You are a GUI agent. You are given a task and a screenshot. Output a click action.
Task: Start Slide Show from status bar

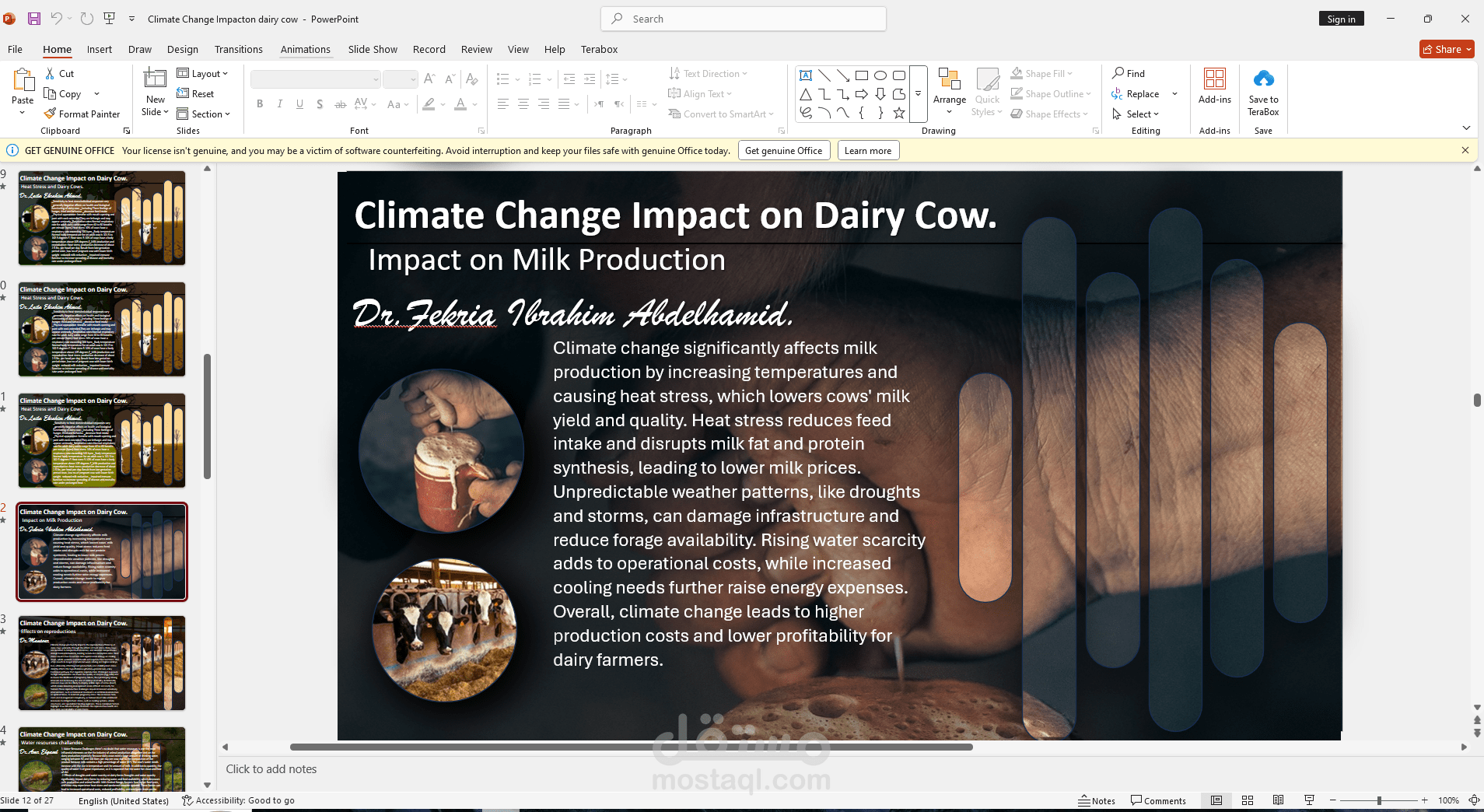(x=1309, y=800)
